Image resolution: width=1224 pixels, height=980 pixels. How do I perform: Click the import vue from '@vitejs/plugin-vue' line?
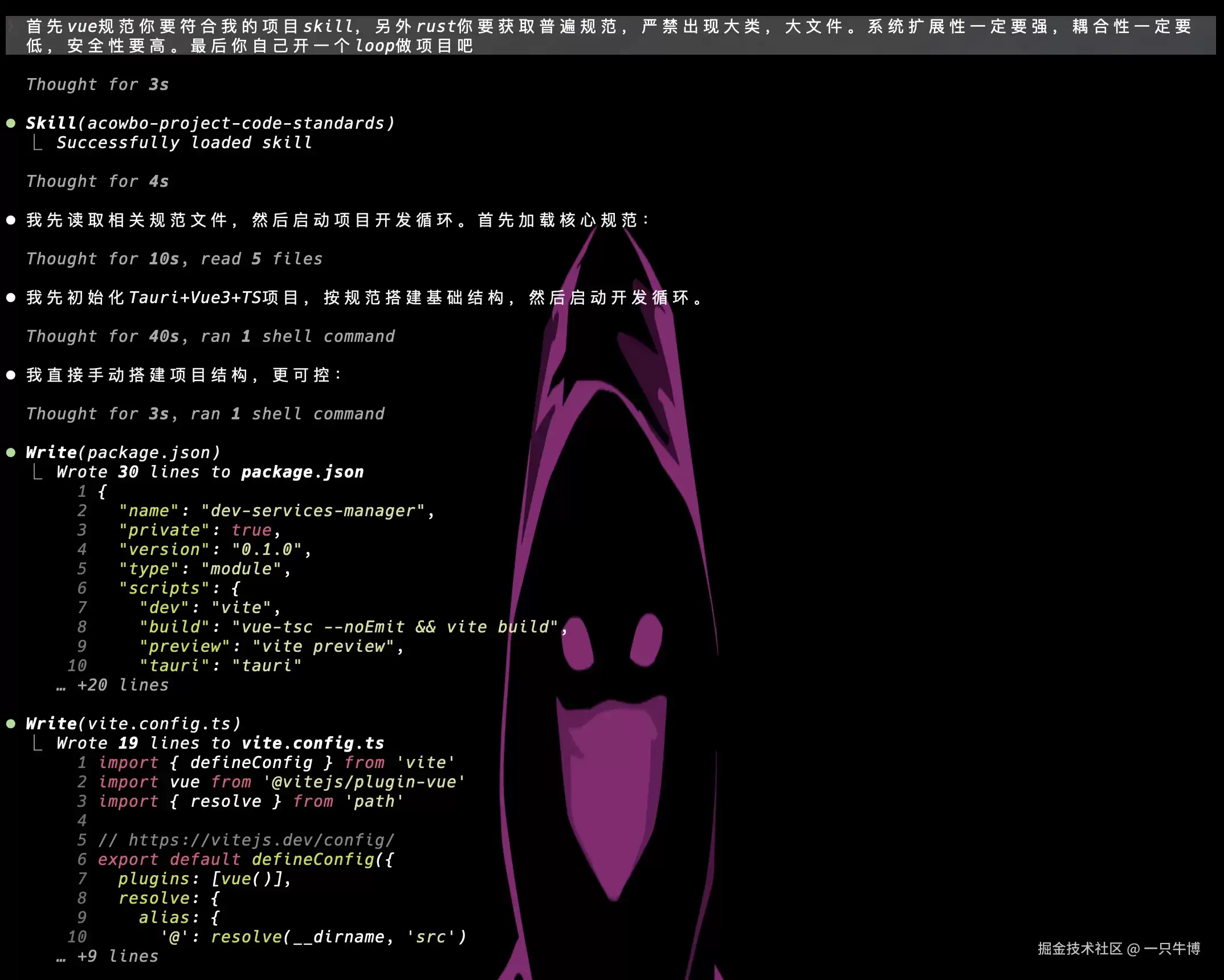[281, 782]
